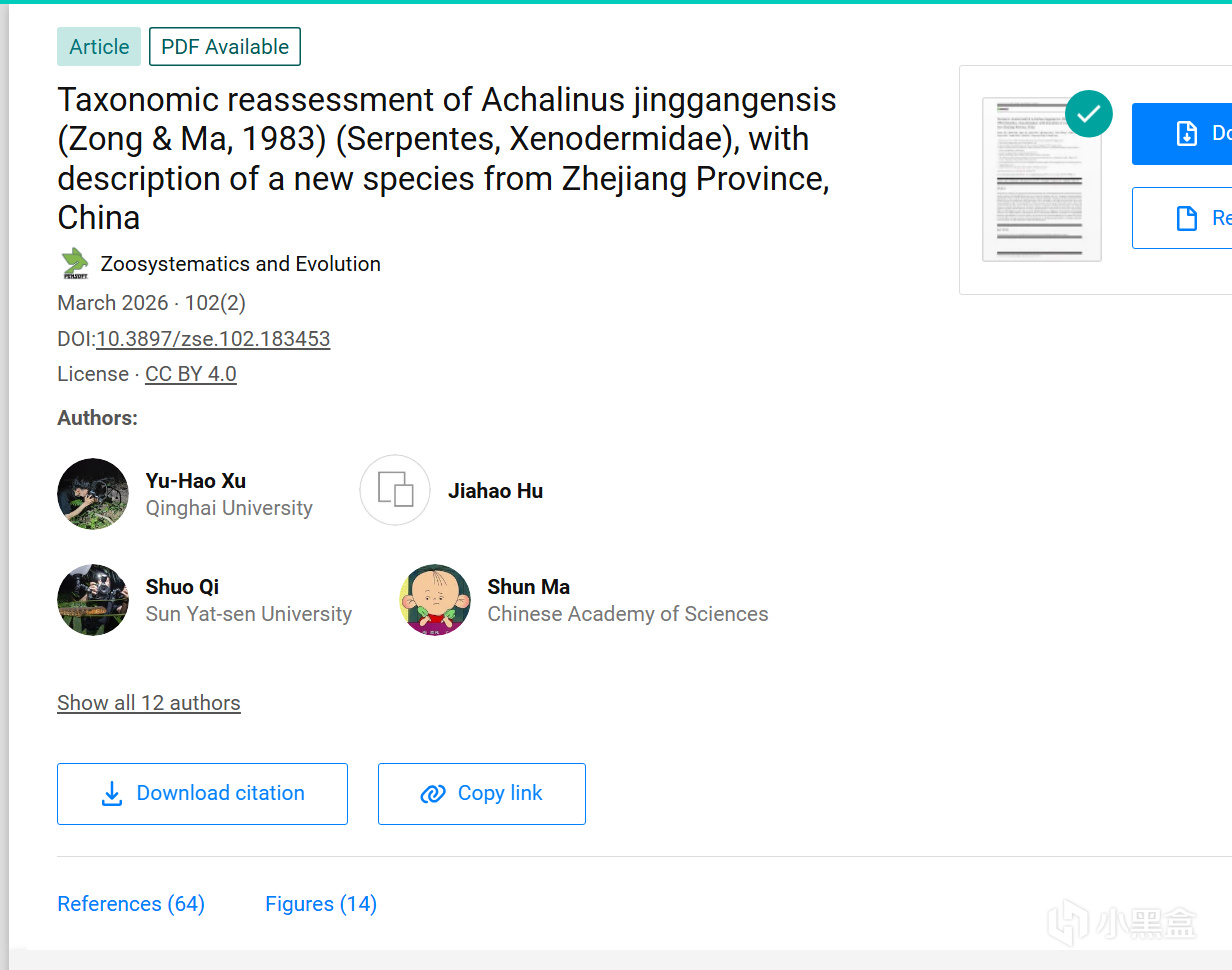
Task: Open Yu-Hao Xu's author name link
Action: tap(196, 481)
